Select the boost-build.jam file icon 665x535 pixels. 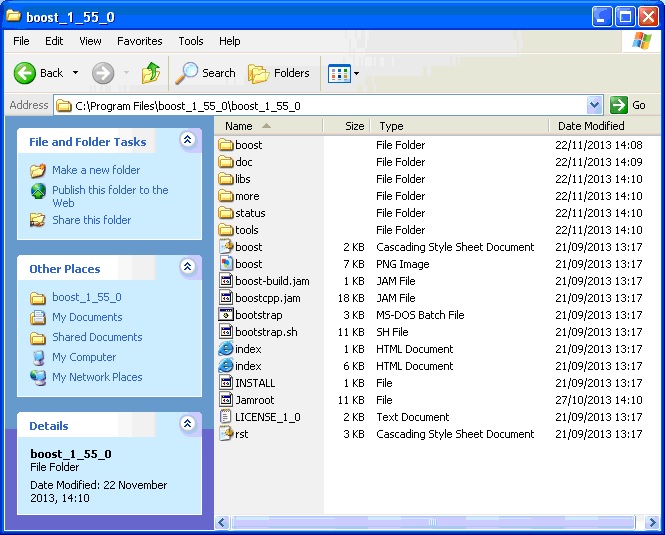226,280
